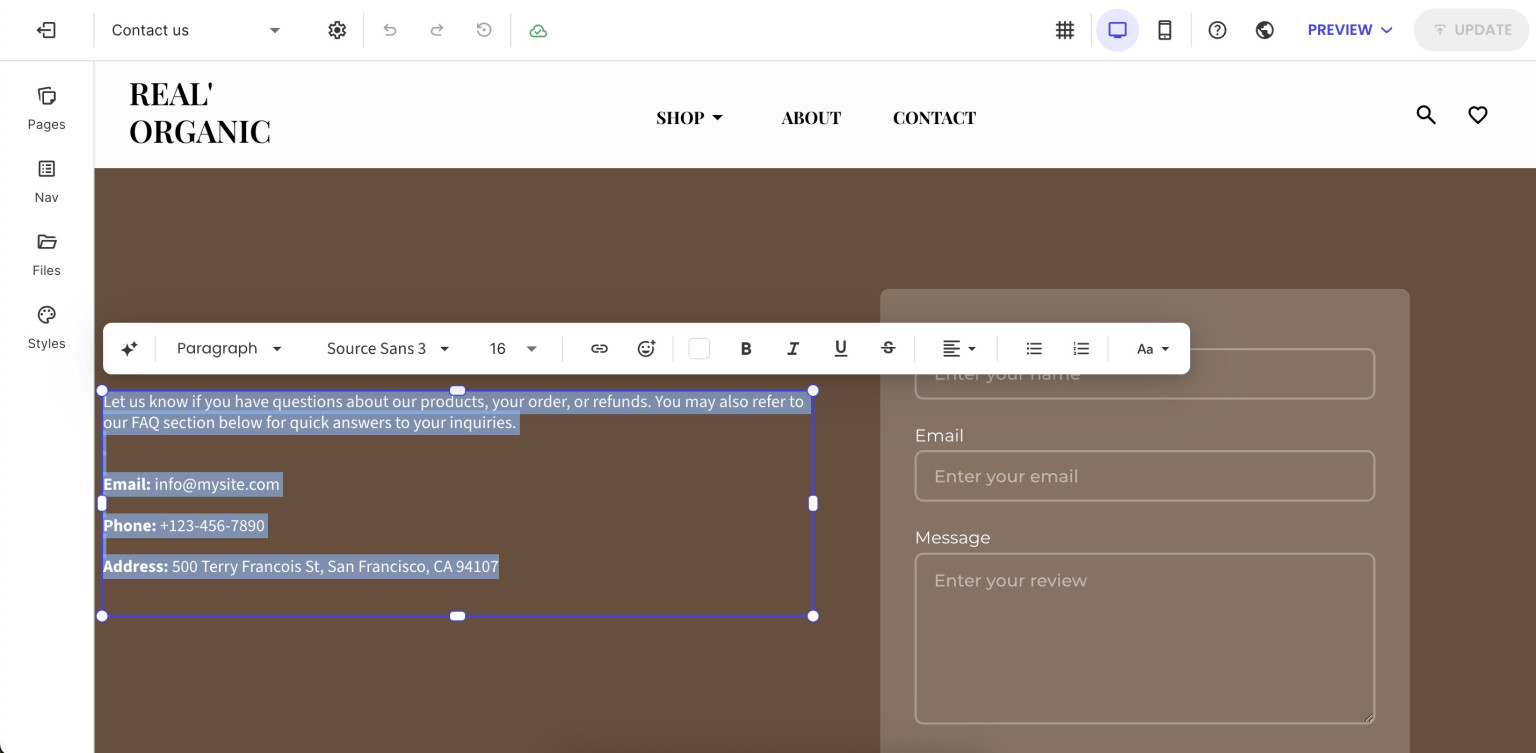
Task: Open the PREVIEW dropdown
Action: (1350, 30)
